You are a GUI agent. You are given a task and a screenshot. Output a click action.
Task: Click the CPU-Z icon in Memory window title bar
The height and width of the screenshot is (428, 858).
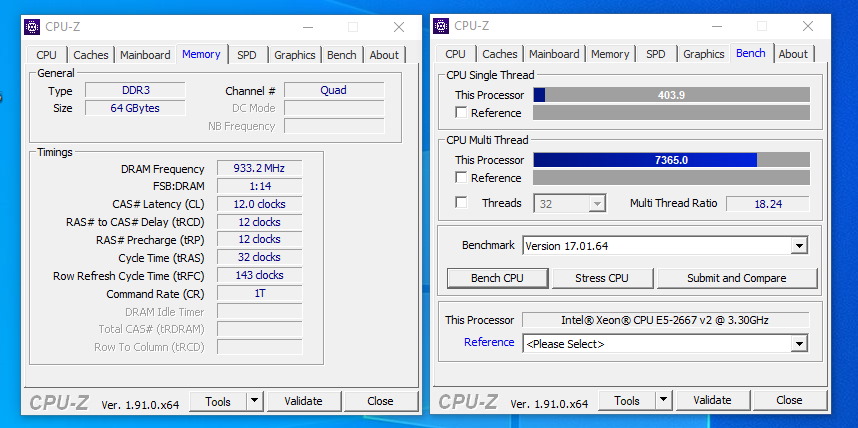(32, 27)
